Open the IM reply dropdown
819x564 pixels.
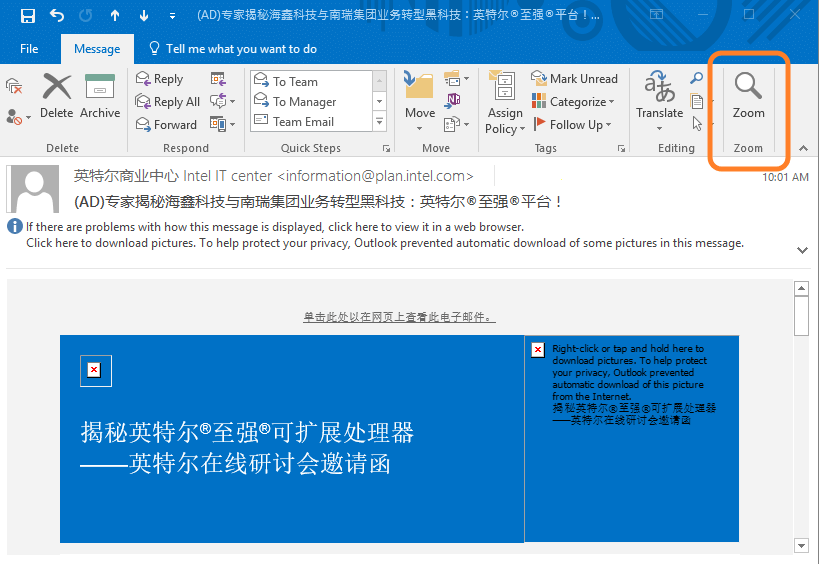pyautogui.click(x=223, y=101)
